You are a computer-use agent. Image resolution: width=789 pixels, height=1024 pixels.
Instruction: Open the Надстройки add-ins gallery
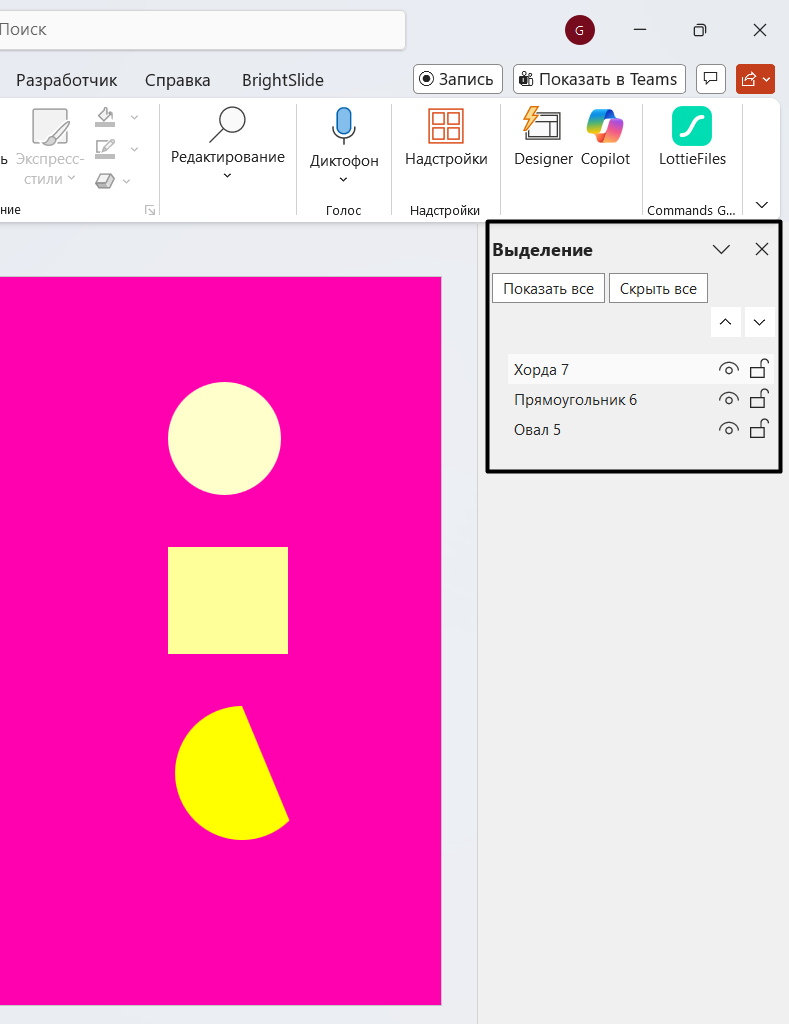(x=446, y=137)
